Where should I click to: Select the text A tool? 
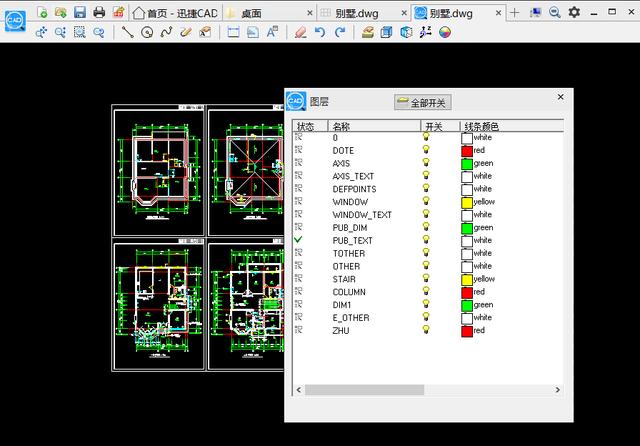(x=272, y=32)
